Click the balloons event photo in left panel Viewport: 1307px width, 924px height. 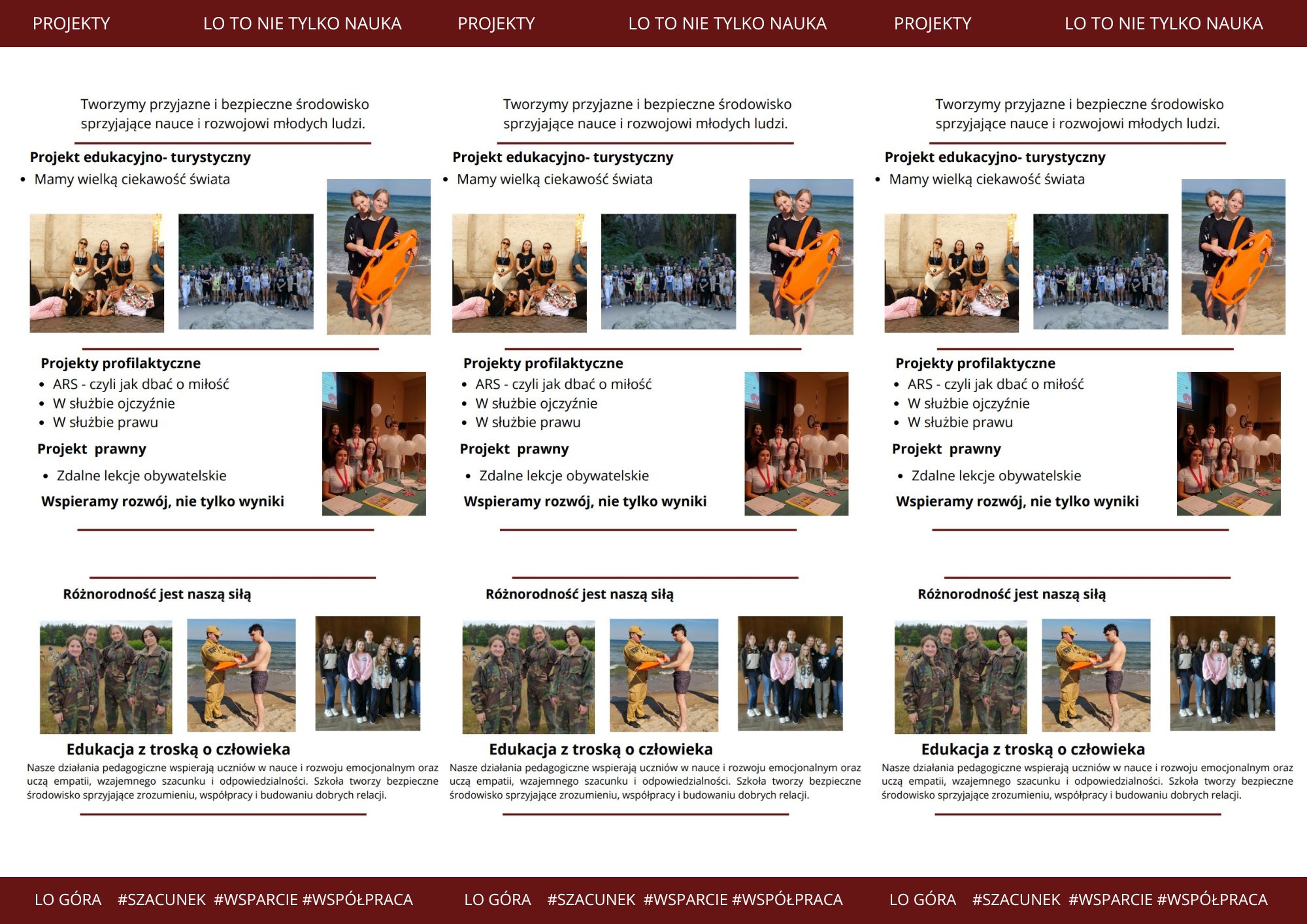(x=374, y=444)
